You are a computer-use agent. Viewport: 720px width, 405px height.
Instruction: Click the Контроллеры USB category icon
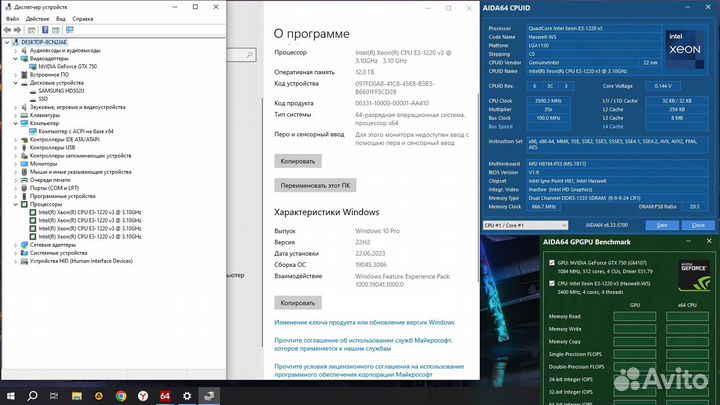24,148
